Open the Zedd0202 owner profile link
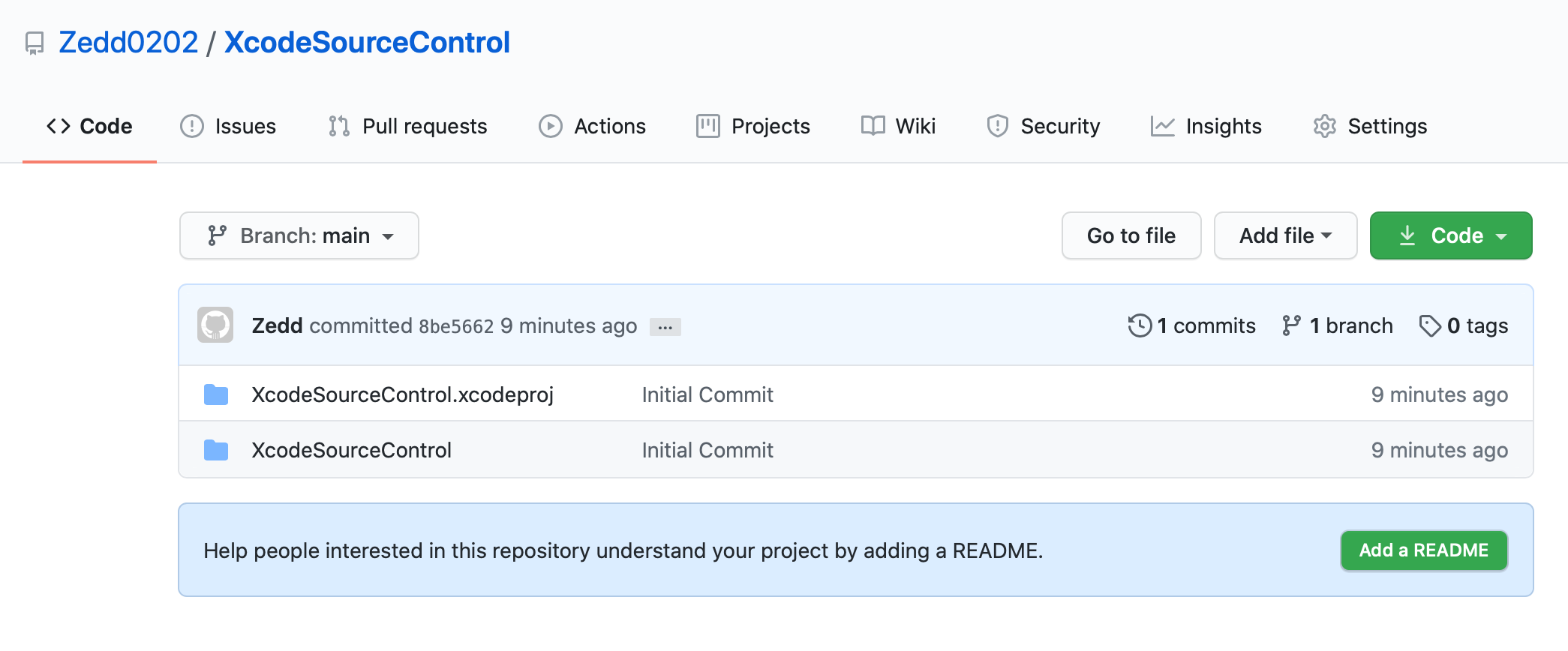This screenshot has width=1568, height=651. tap(128, 43)
